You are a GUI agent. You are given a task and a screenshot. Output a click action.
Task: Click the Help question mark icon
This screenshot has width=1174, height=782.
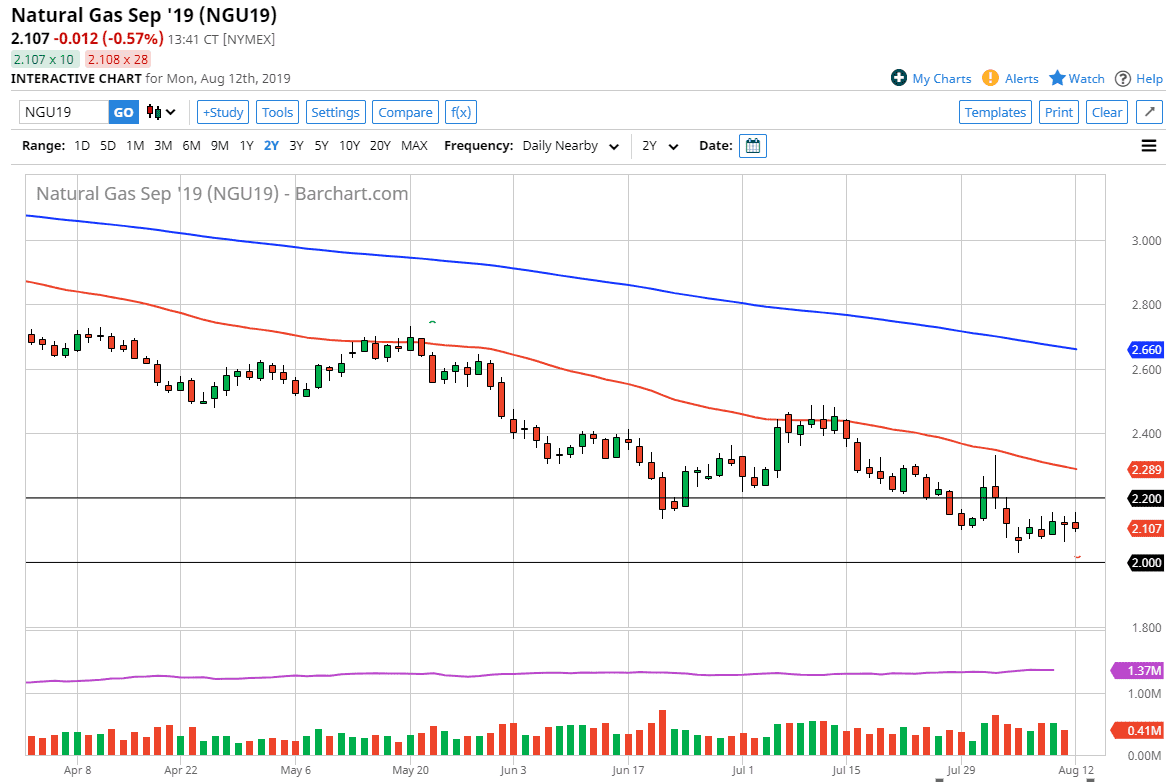[x=1123, y=78]
